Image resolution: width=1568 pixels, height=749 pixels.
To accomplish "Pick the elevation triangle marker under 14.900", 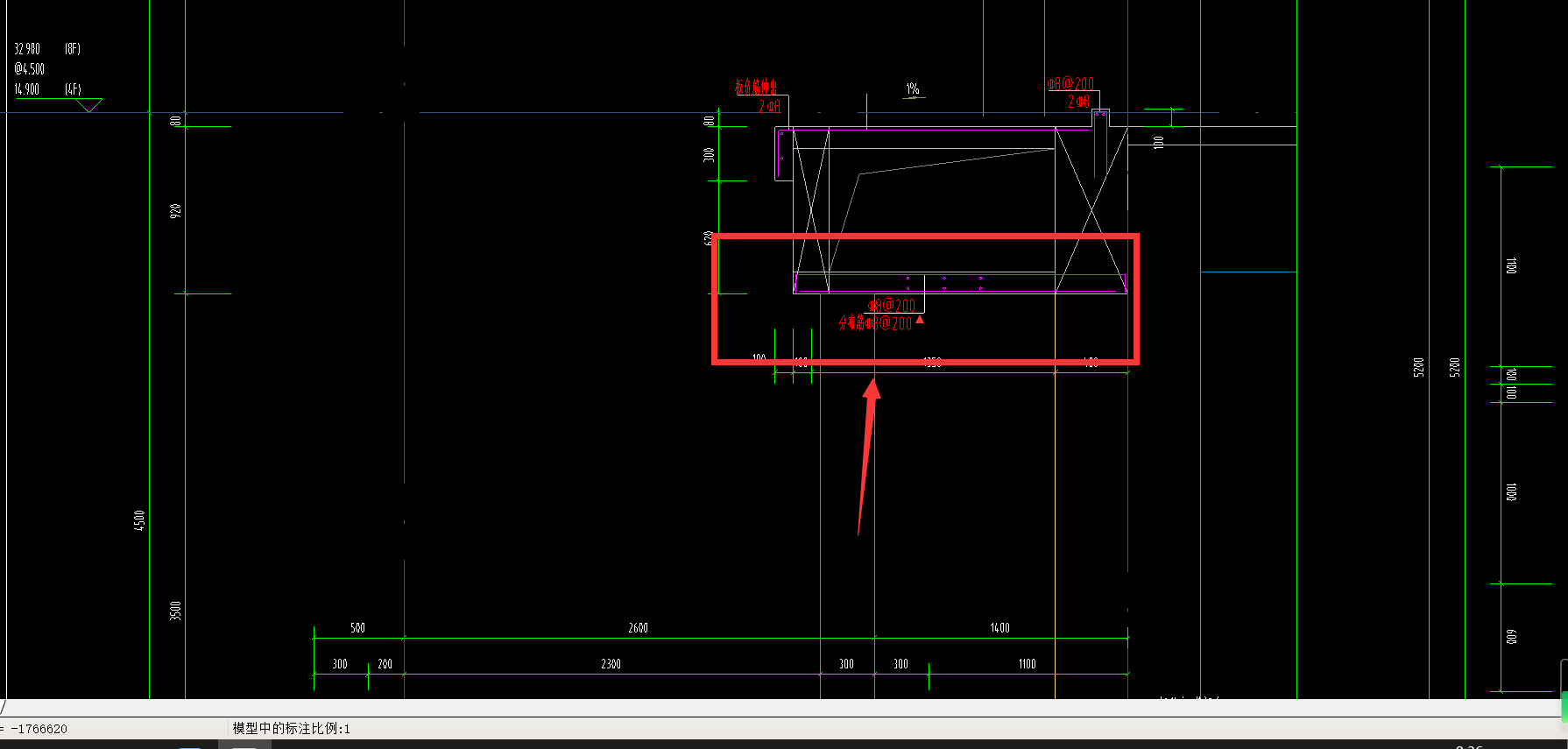I will (88, 105).
